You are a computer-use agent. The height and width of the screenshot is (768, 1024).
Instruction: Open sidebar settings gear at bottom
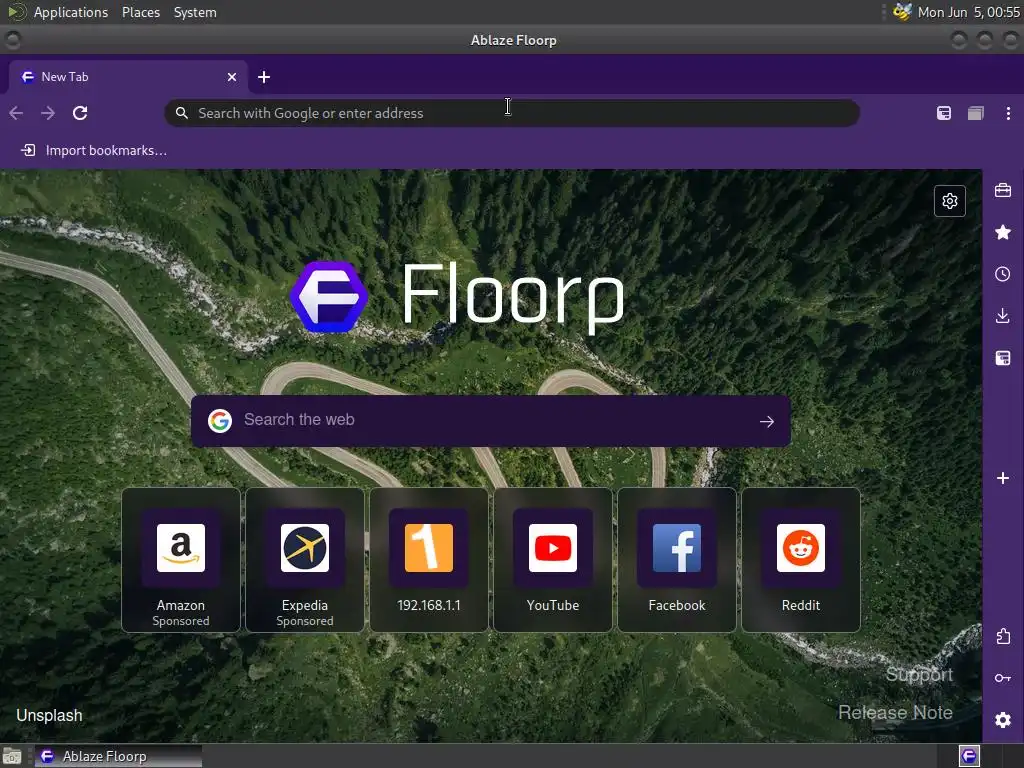pos(1003,720)
